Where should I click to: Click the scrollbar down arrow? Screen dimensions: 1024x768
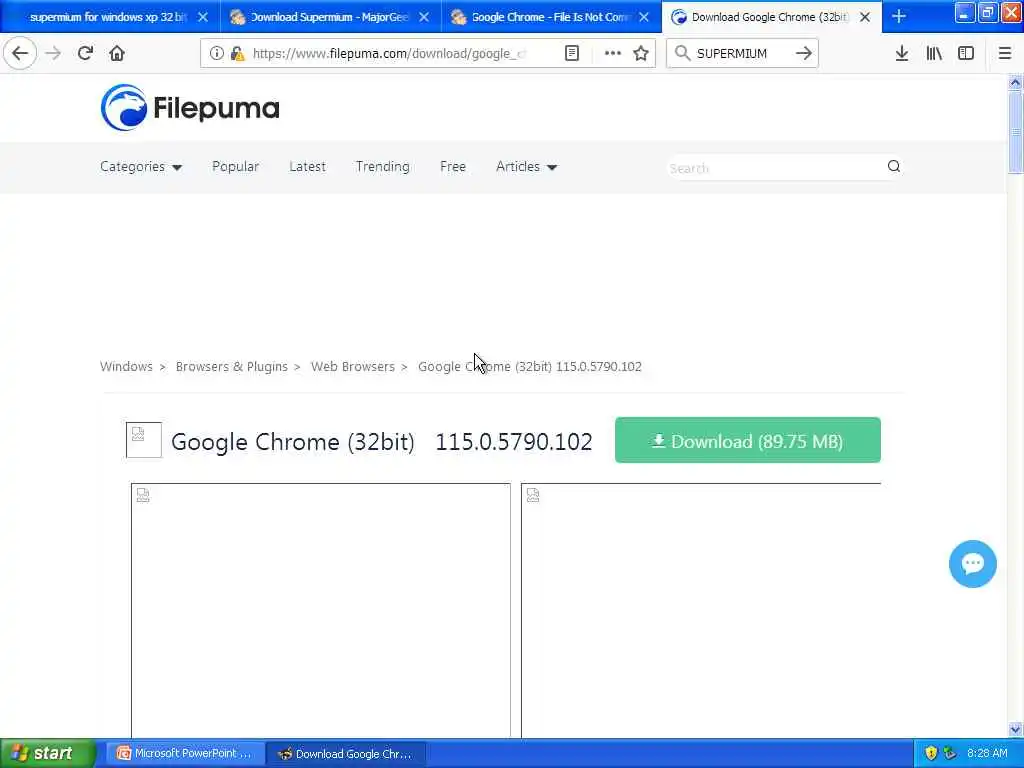(x=1015, y=729)
